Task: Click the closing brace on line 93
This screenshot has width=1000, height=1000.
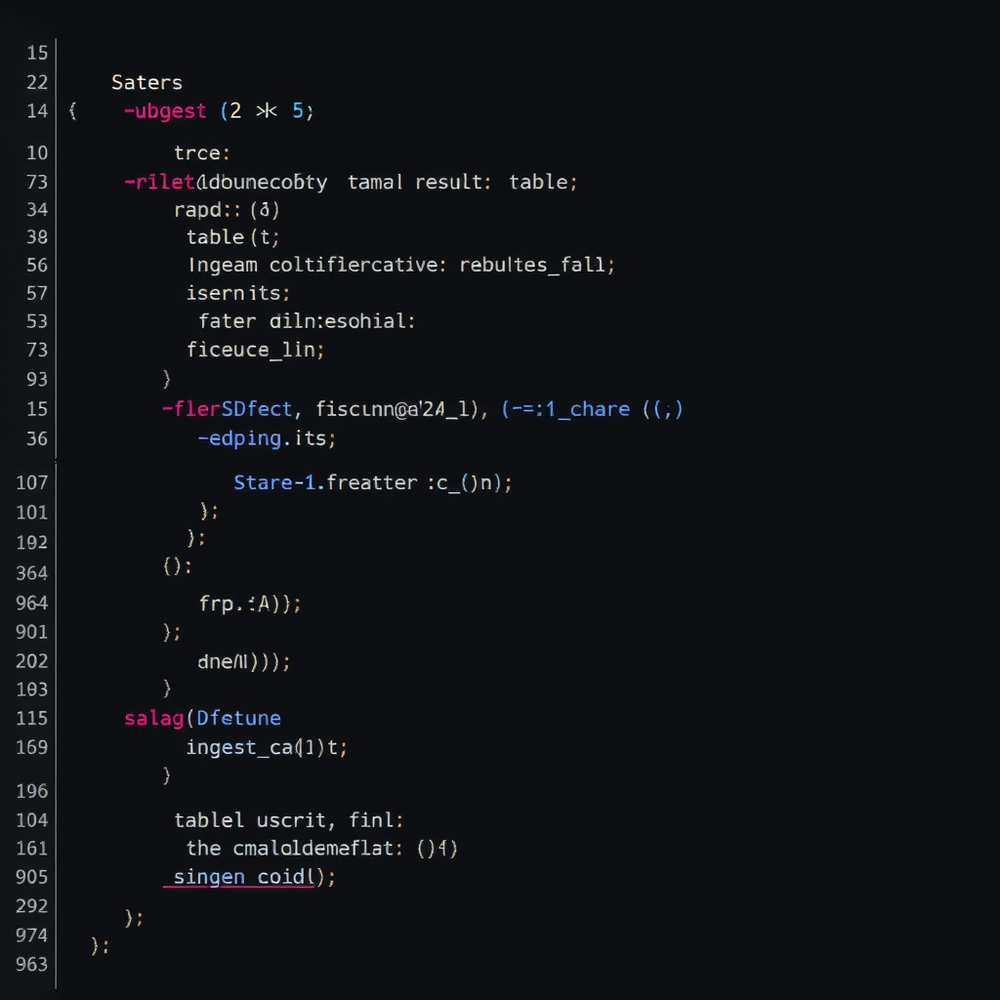Action: tap(165, 378)
